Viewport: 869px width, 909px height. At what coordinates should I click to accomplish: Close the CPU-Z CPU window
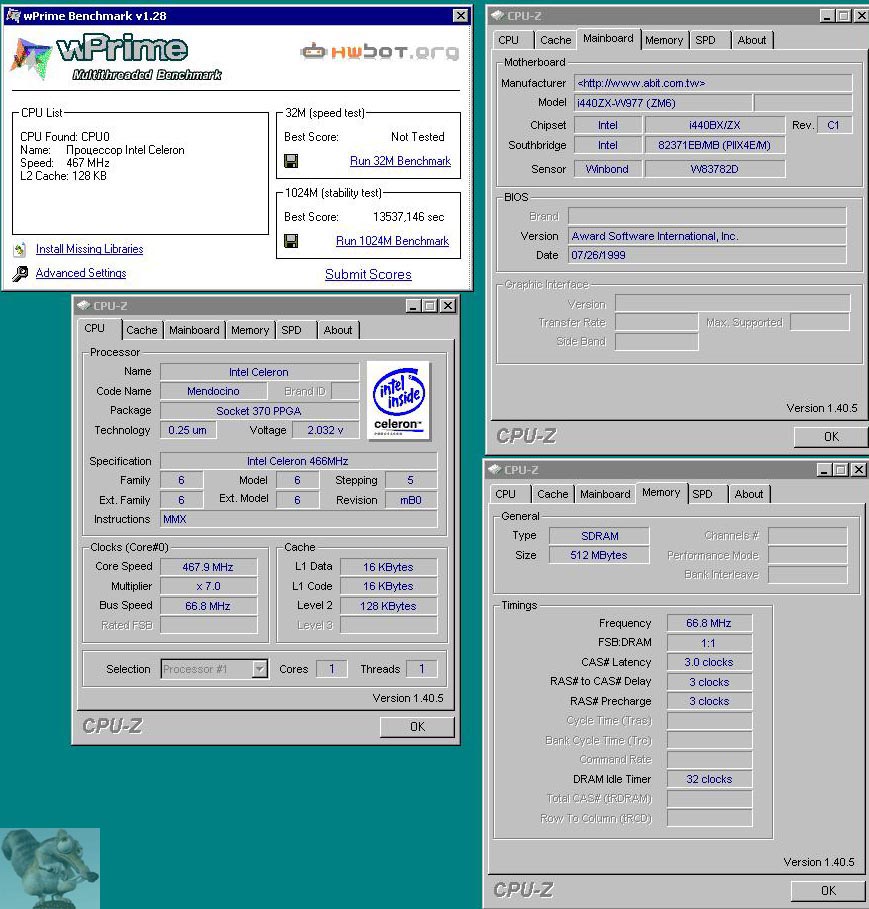pos(448,306)
